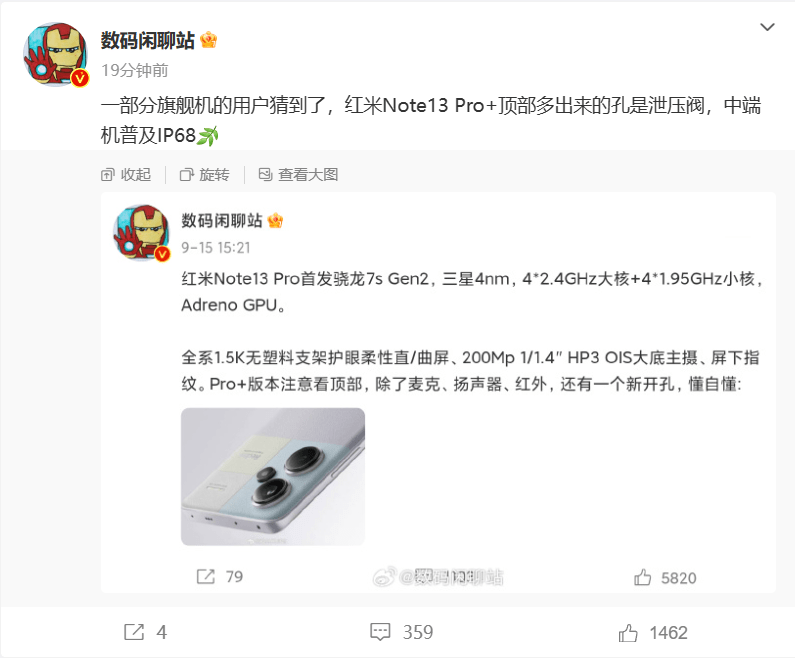
Task: Open the 数码闲聊站 profile from the main post's username
Action: pos(148,40)
